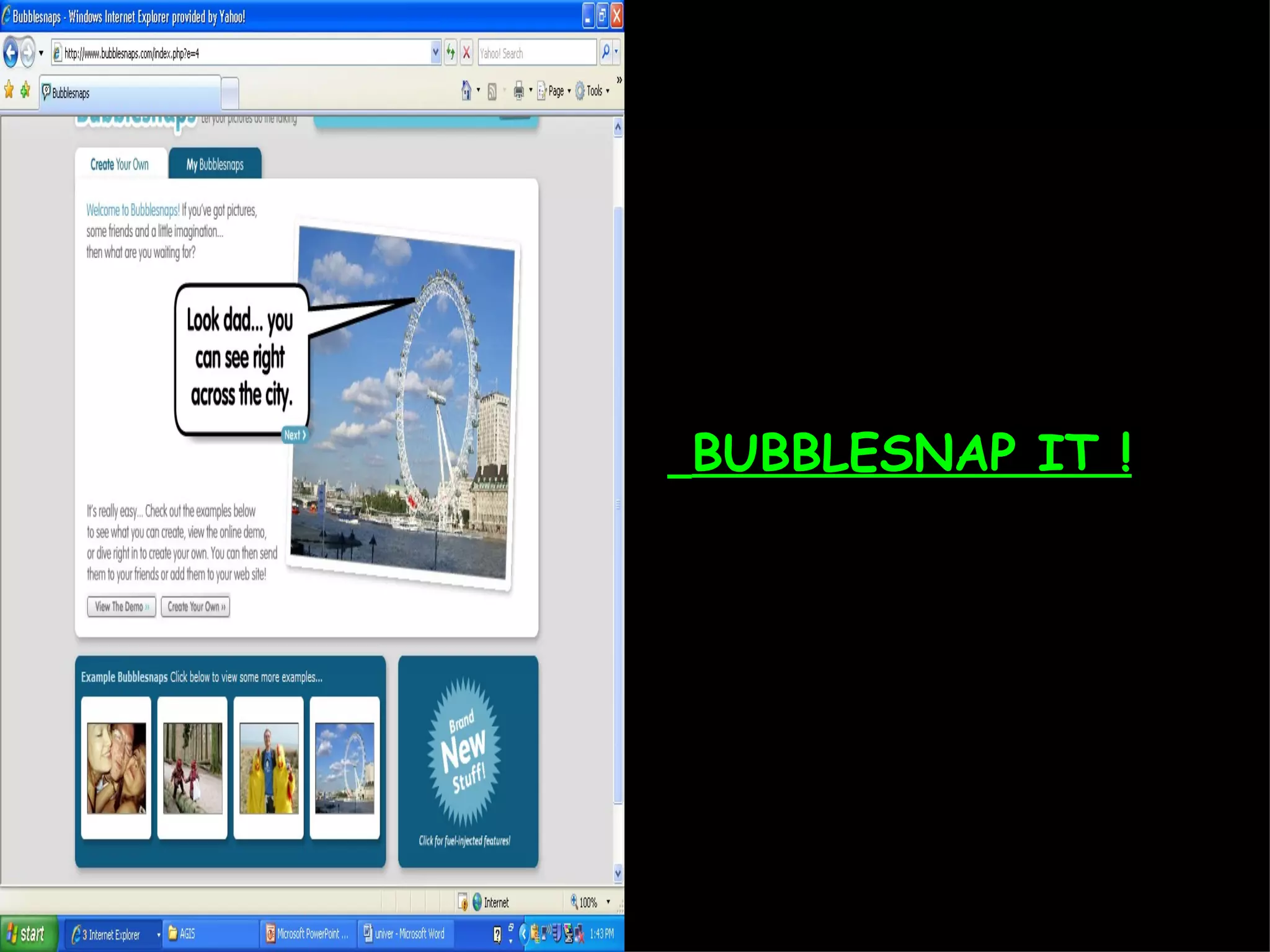Image resolution: width=1270 pixels, height=952 pixels.
Task: Click the pop-up blocked status bar icon
Action: pyautogui.click(x=463, y=902)
